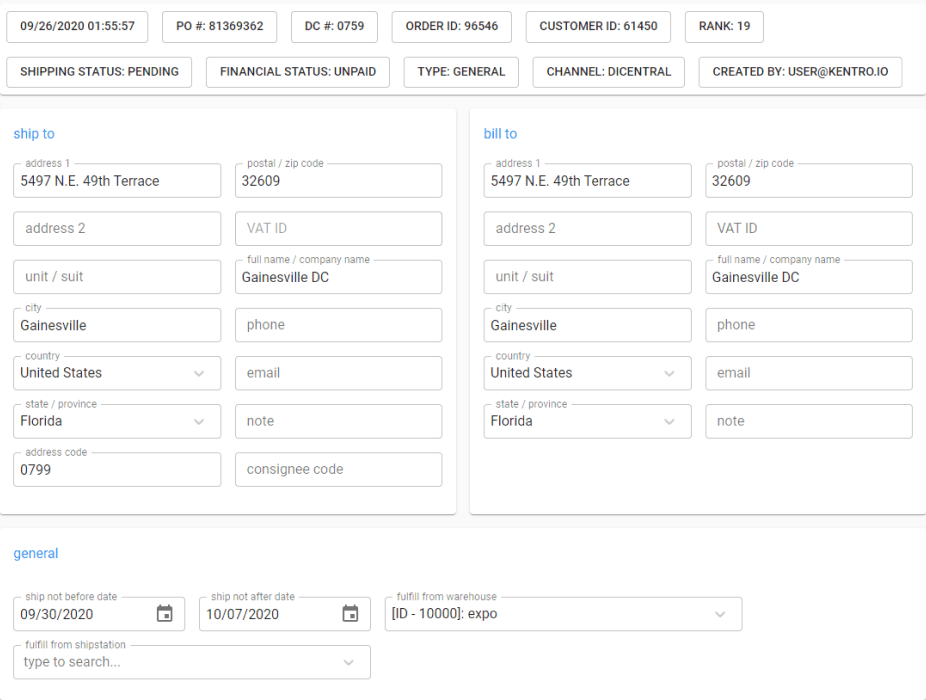Click the Order ID: 96546 chip
926x700 pixels.
click(452, 26)
